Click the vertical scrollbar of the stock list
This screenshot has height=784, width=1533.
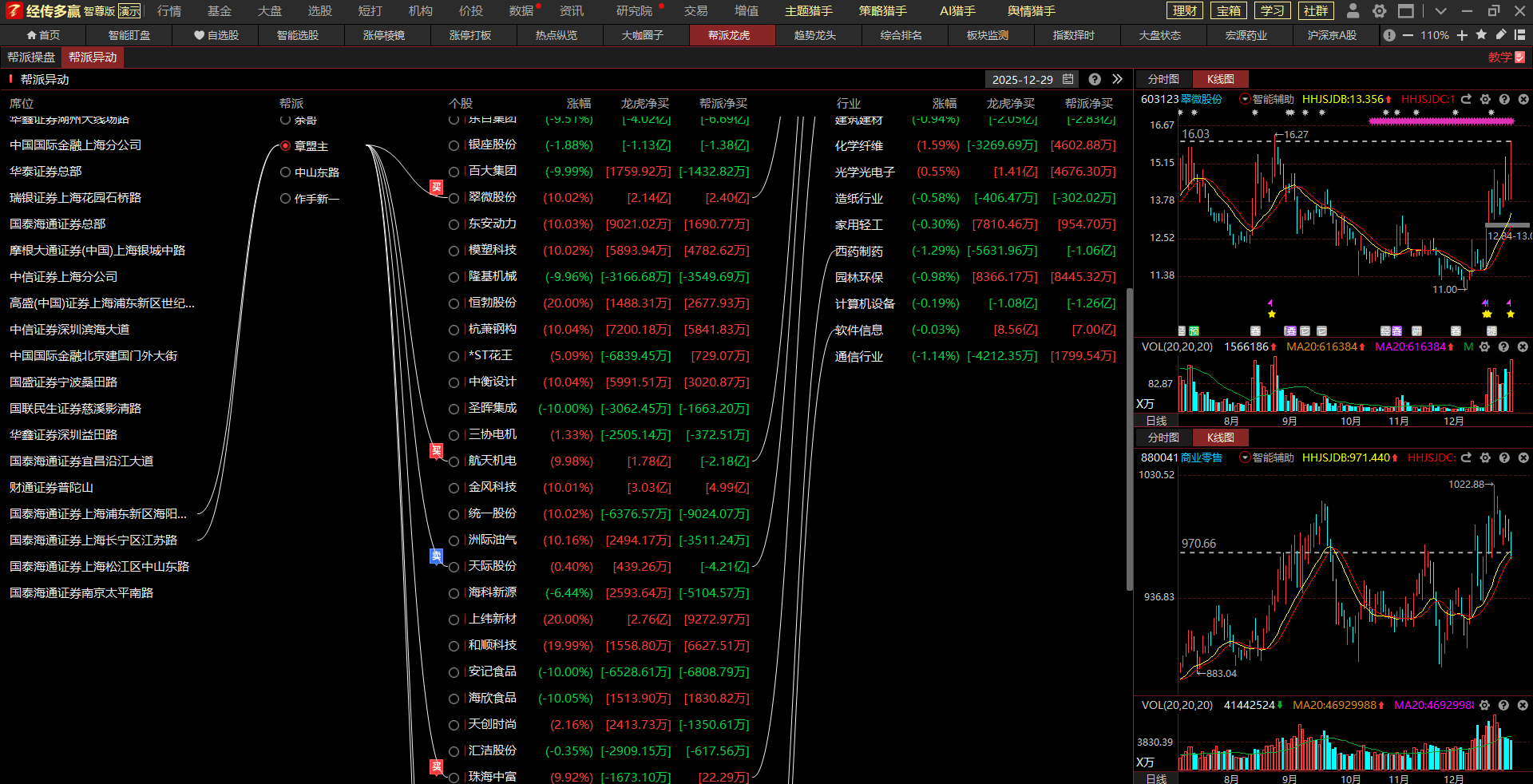click(x=1129, y=439)
